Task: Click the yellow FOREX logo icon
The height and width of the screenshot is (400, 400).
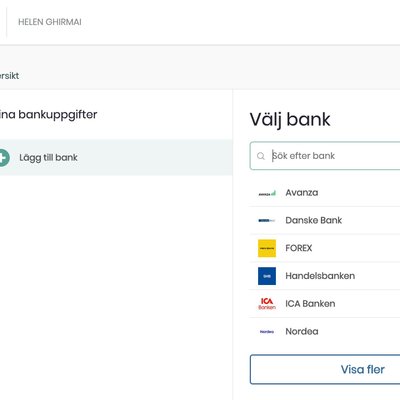Action: (267, 248)
